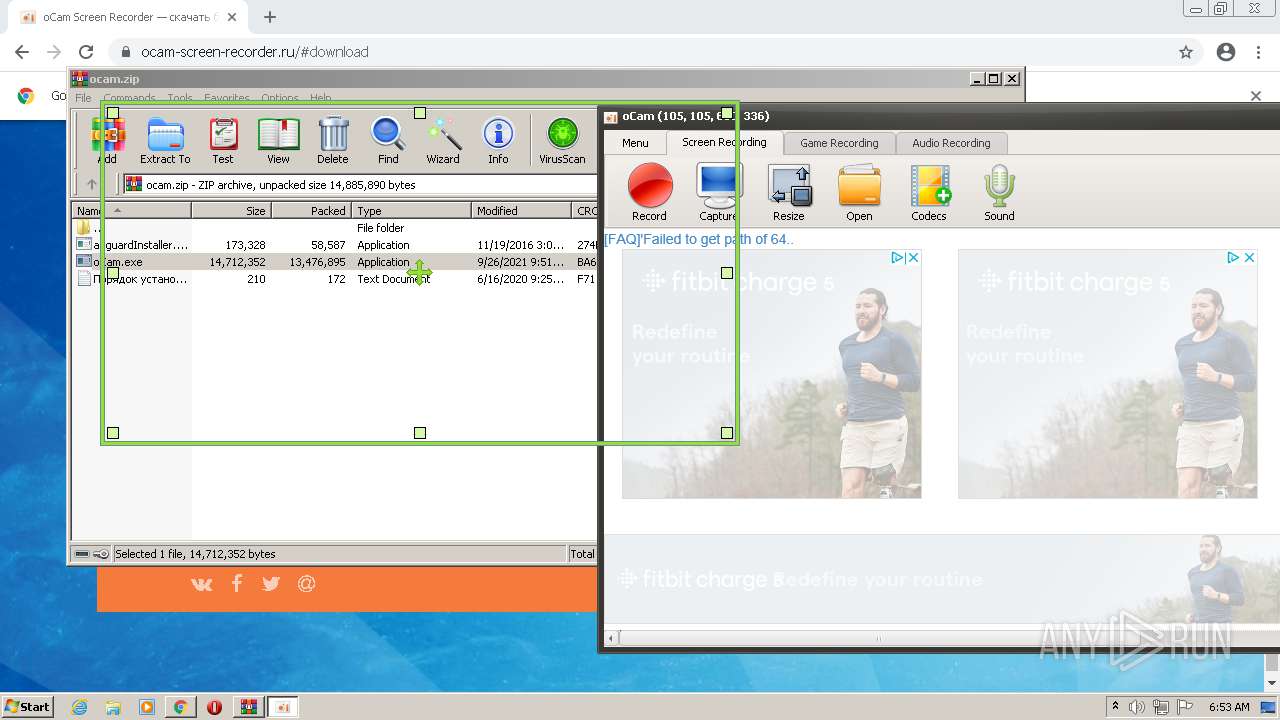
Task: Run the Test archive tool in WinRAR
Action: click(223, 140)
